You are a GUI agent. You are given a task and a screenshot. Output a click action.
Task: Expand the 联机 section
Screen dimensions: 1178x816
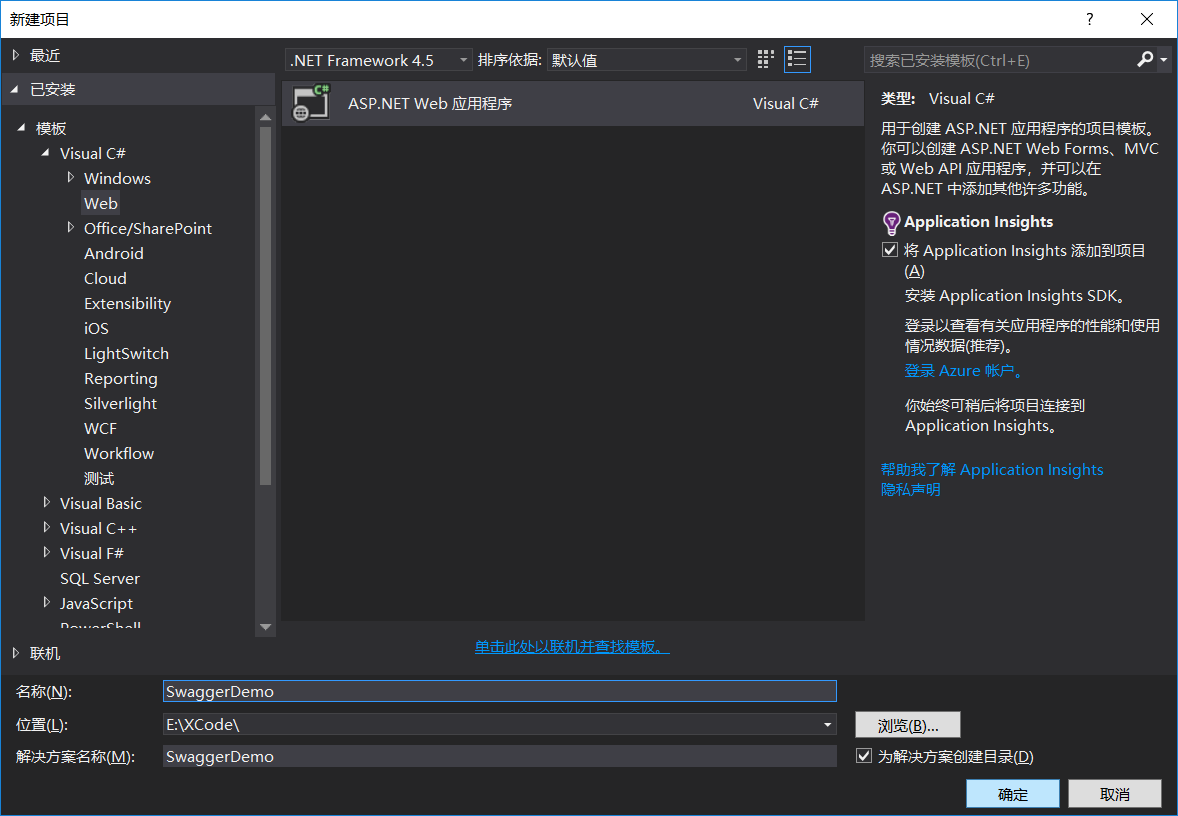click(x=16, y=653)
